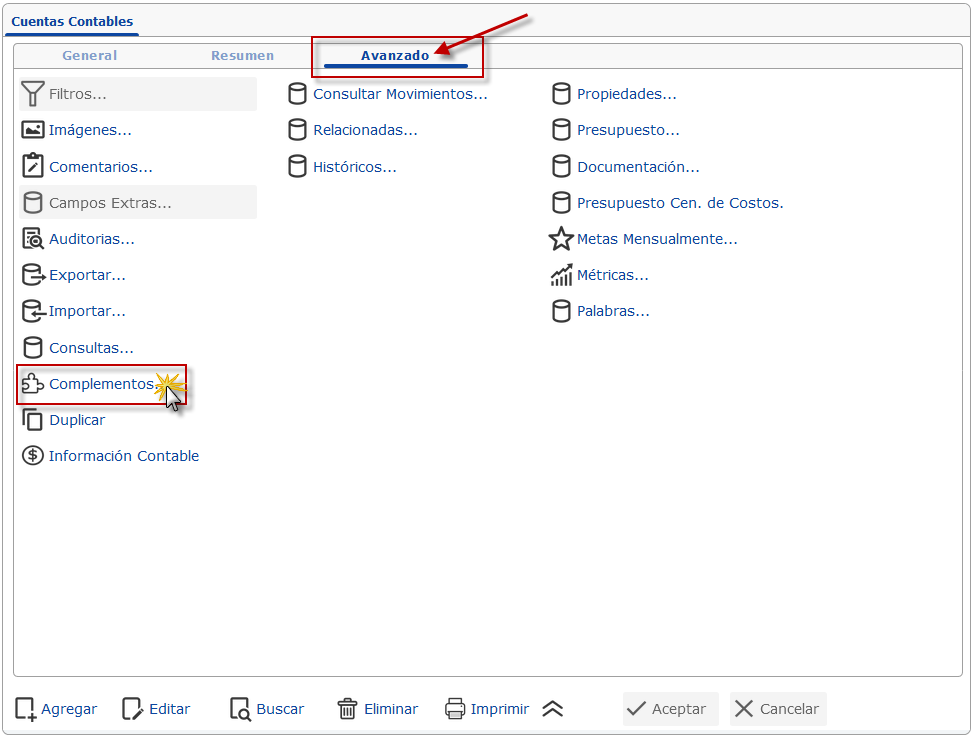
Task: Click the Agregar new-document icon
Action: point(25,709)
